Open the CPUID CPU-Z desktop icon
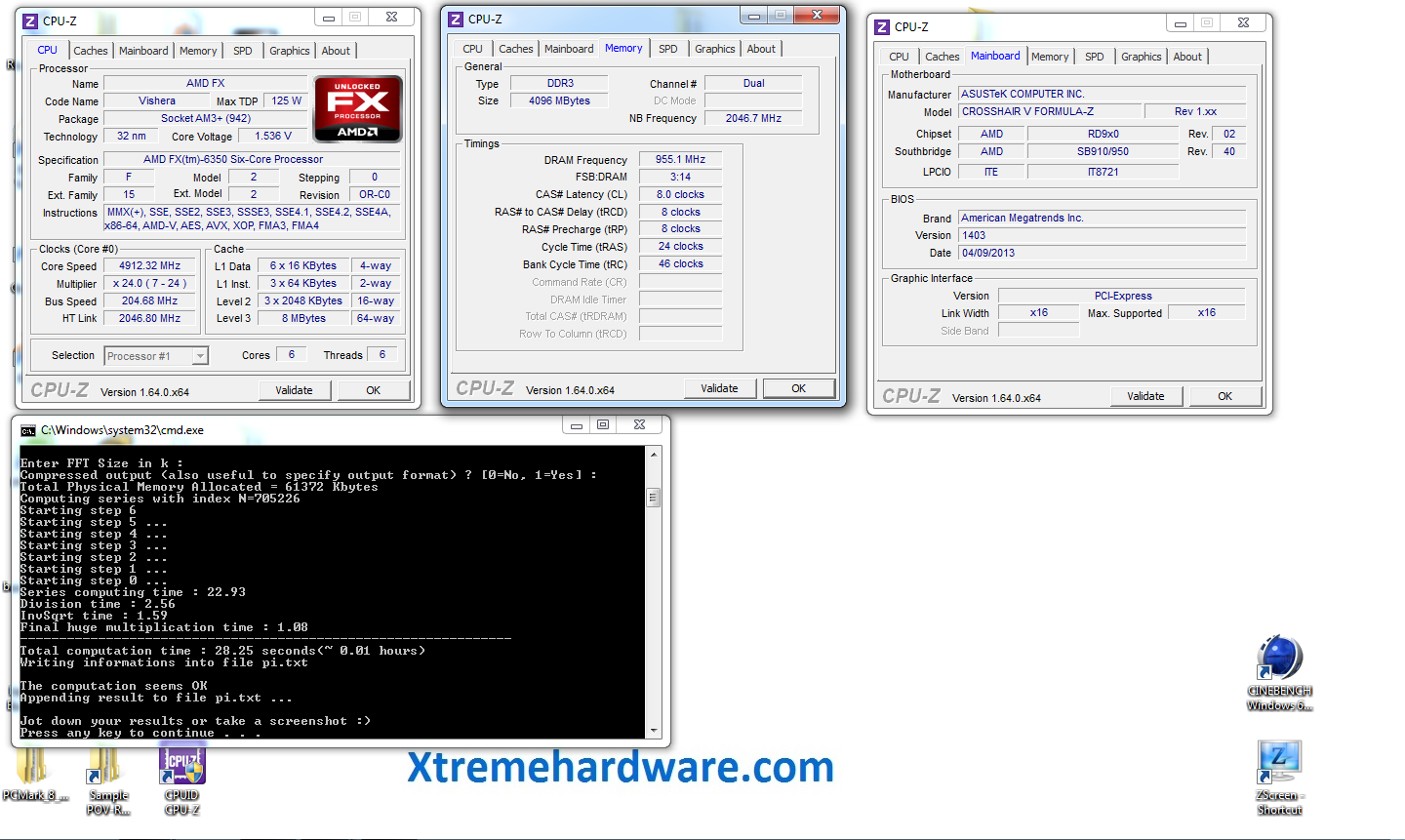This screenshot has height=840, width=1405. point(182,780)
